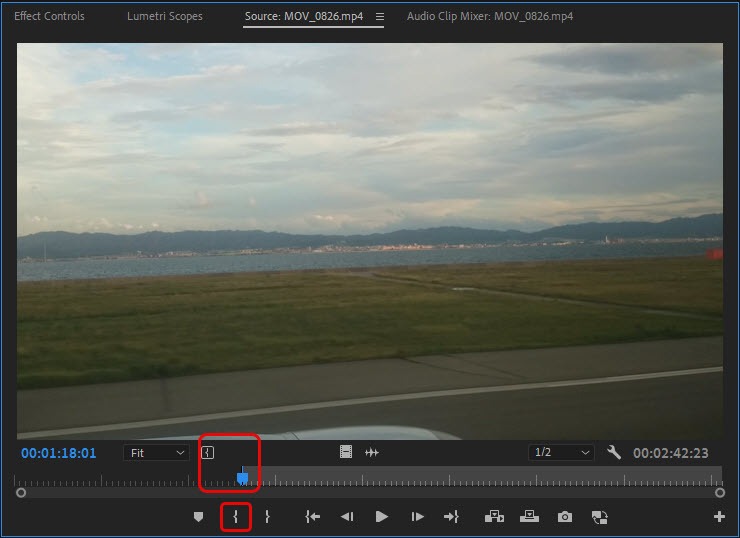This screenshot has height=538, width=740.
Task: Open the 1/2 playback resolution dropdown
Action: pyautogui.click(x=561, y=453)
